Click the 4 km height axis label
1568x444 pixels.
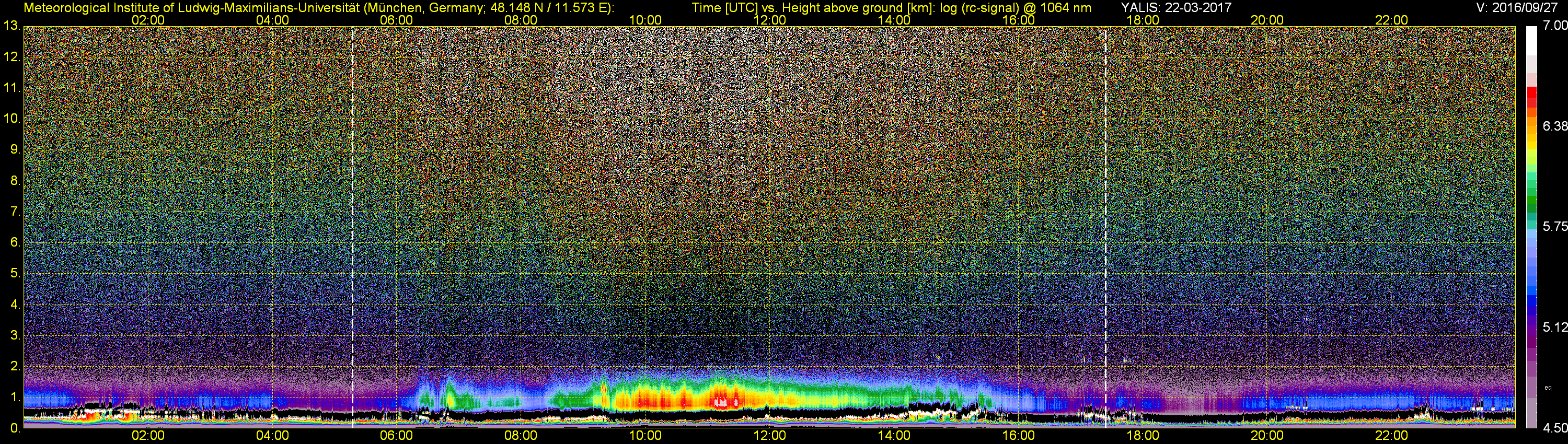15,304
